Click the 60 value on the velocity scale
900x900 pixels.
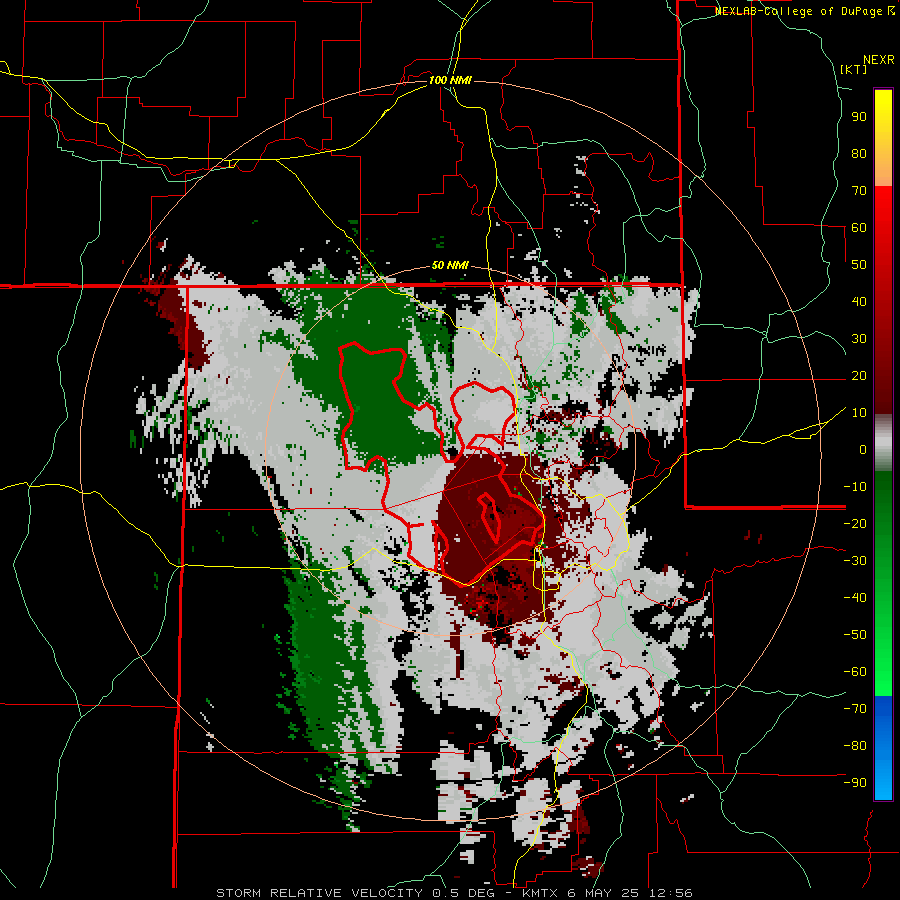859,227
